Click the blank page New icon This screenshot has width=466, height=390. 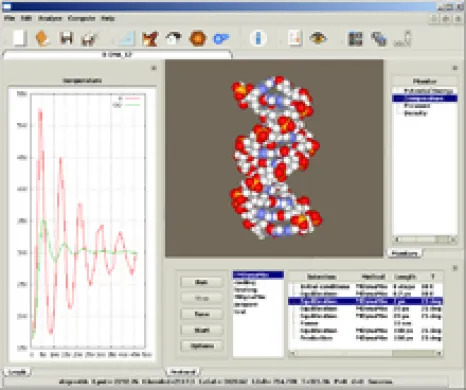20,38
